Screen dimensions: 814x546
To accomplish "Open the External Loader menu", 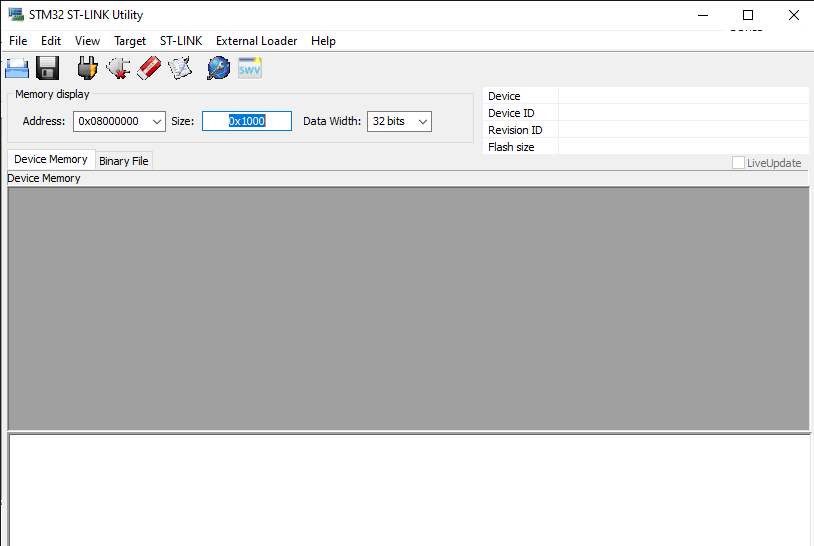I will point(256,41).
